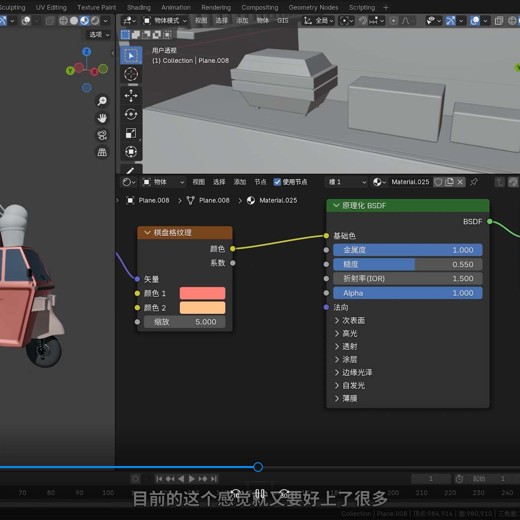Toggle show overlays icon in right viewport header
Image resolution: width=520 pixels, height=520 pixels.
point(475,21)
